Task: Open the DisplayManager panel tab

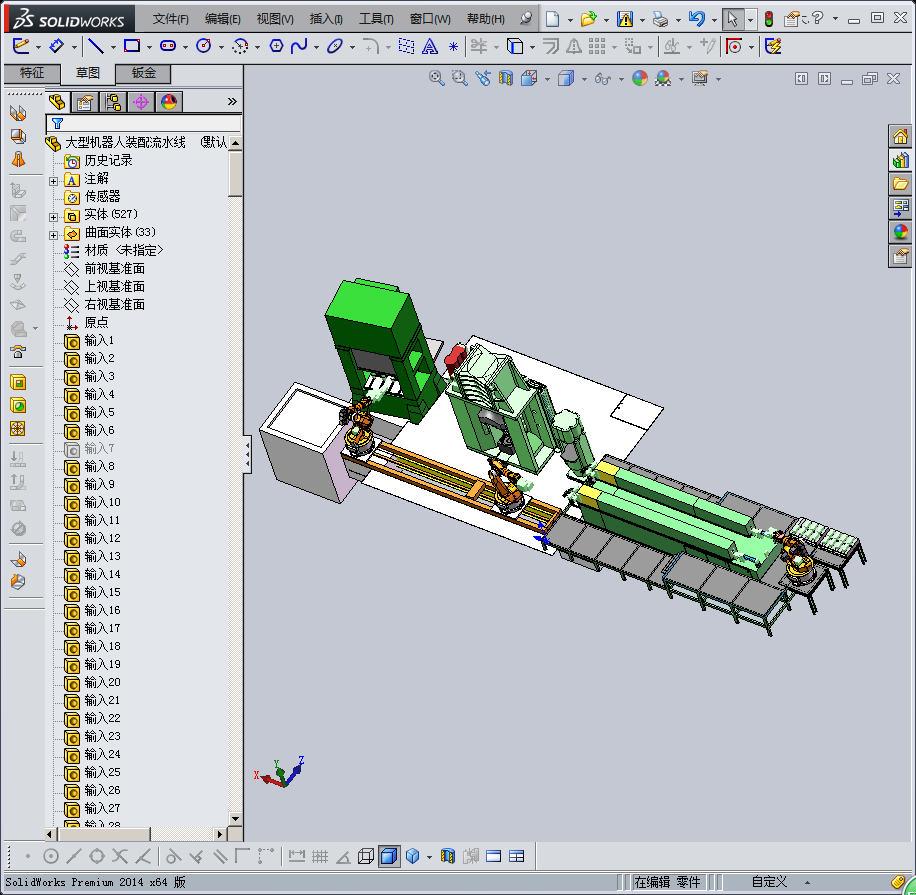Action: click(x=169, y=102)
